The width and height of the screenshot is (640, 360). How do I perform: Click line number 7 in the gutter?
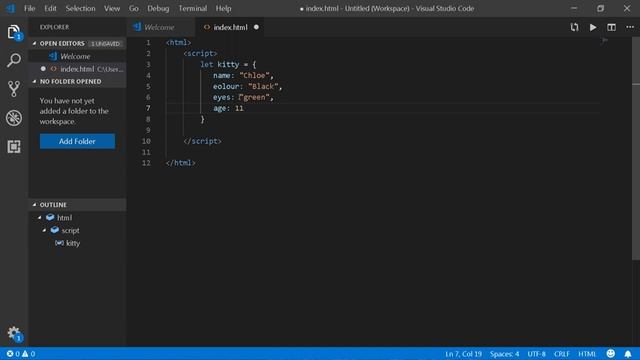pyautogui.click(x=148, y=108)
